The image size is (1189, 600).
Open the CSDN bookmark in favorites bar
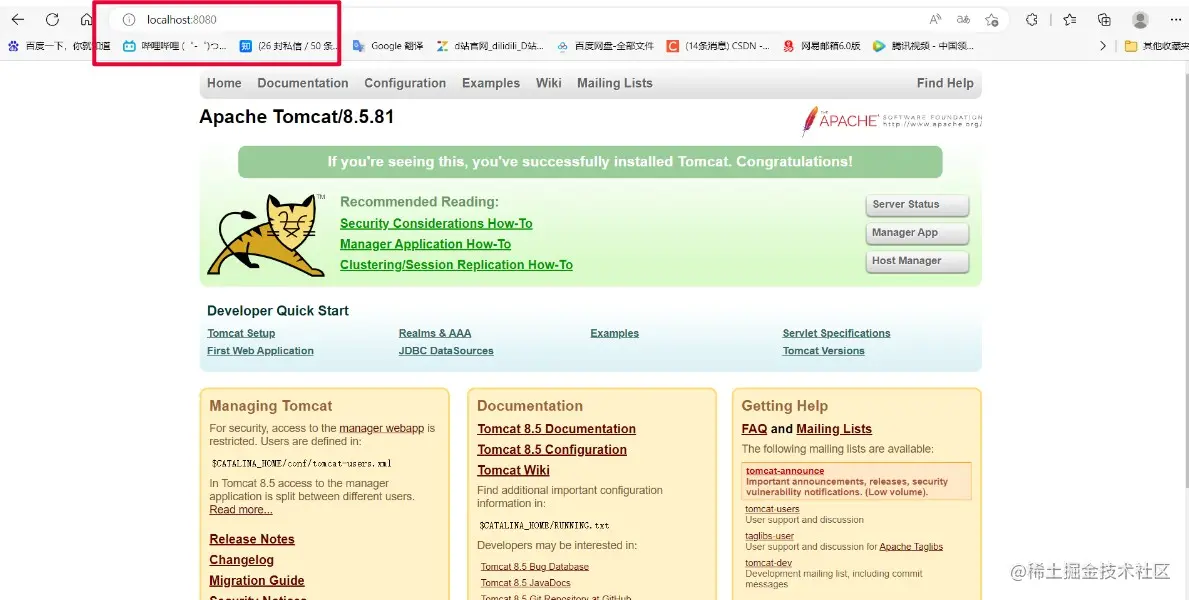718,46
